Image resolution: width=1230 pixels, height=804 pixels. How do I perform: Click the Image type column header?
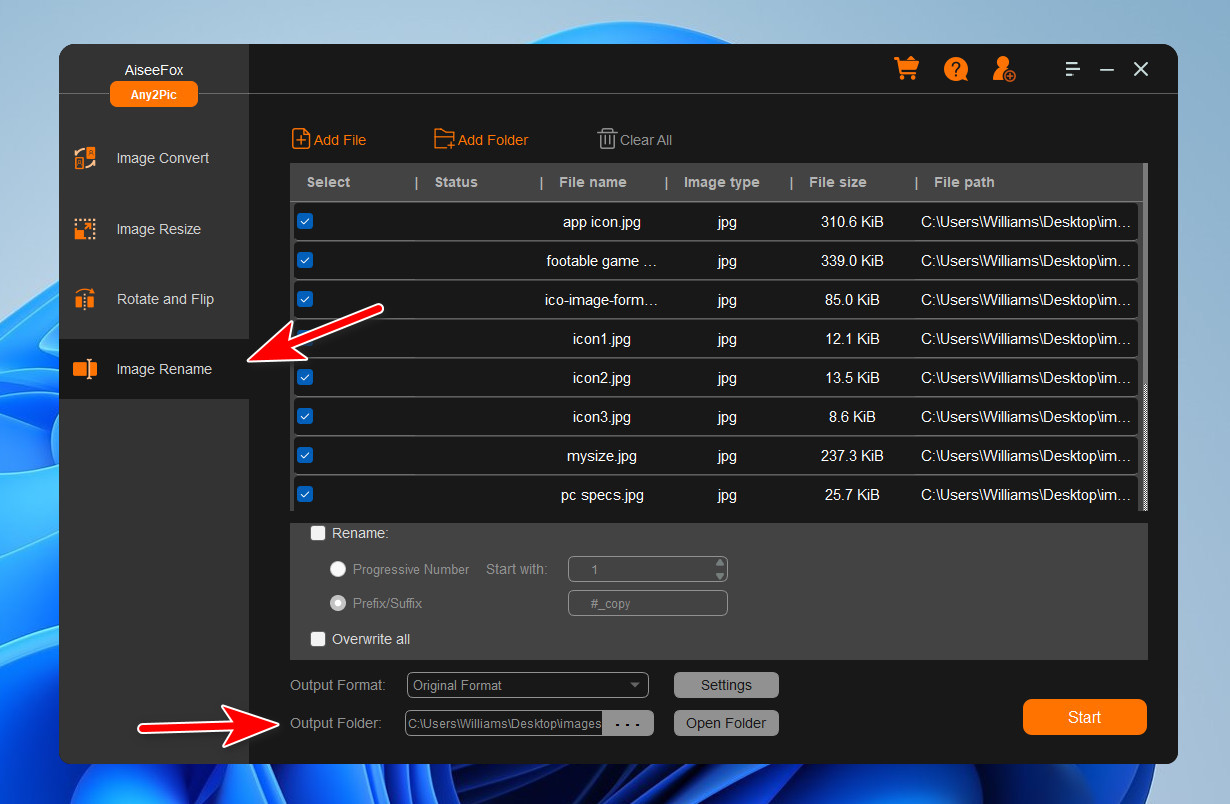pyautogui.click(x=722, y=182)
